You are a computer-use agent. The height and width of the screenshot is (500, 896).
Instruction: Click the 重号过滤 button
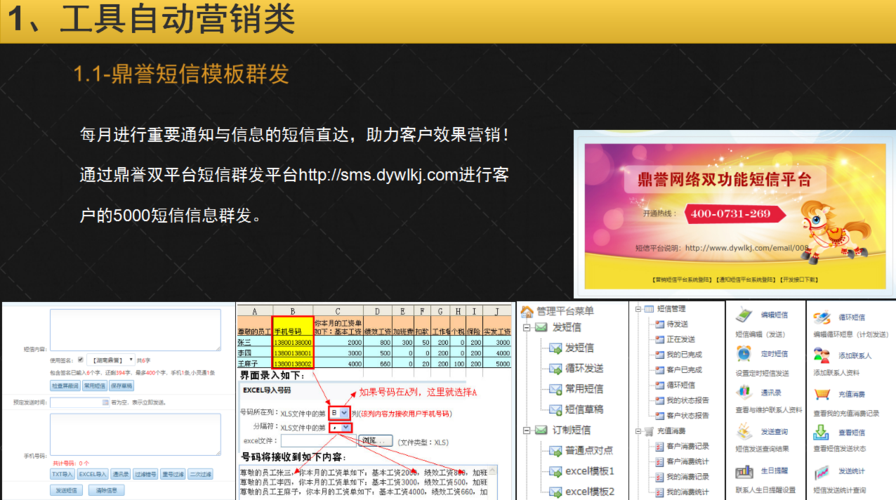(x=173, y=474)
